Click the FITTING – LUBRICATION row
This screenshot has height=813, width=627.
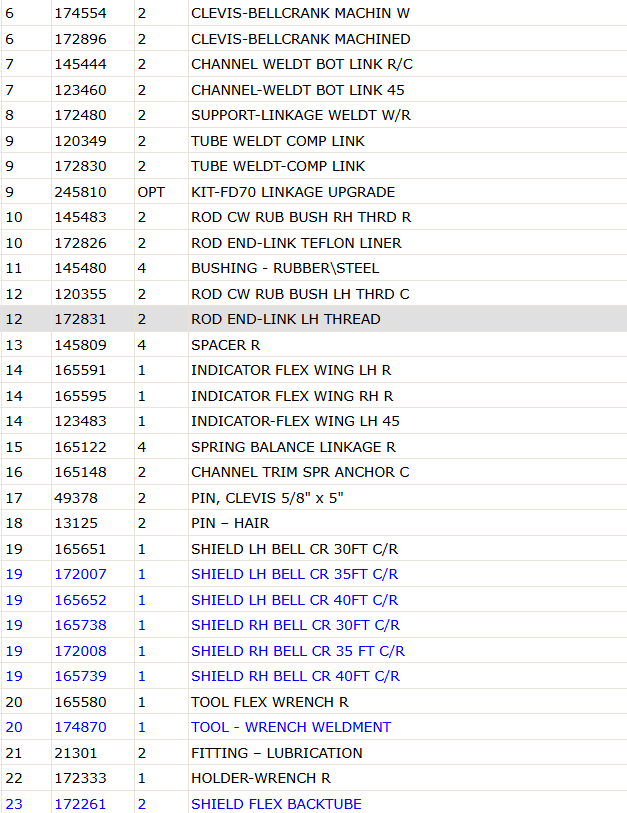[313, 753]
